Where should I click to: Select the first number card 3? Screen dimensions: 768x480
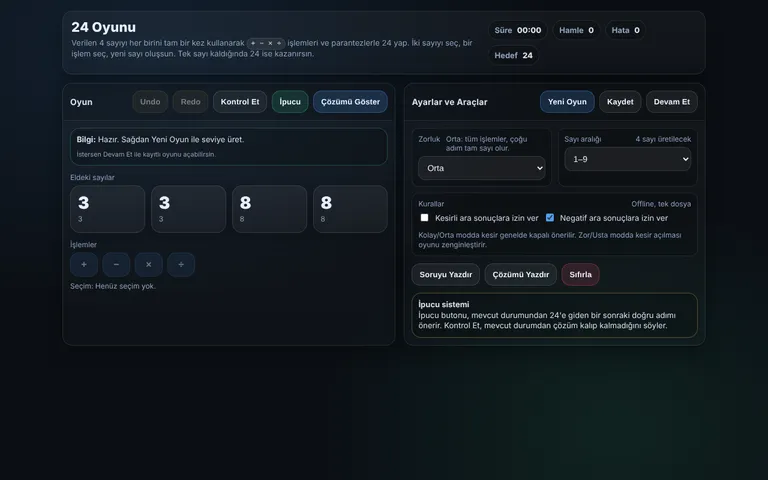(108, 209)
